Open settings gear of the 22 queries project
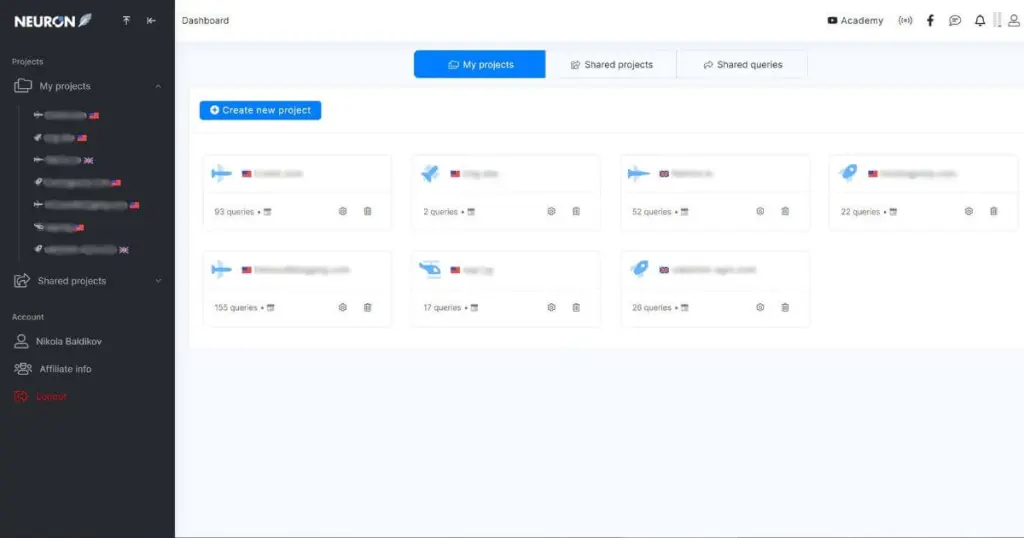The height and width of the screenshot is (538, 1024). [968, 212]
